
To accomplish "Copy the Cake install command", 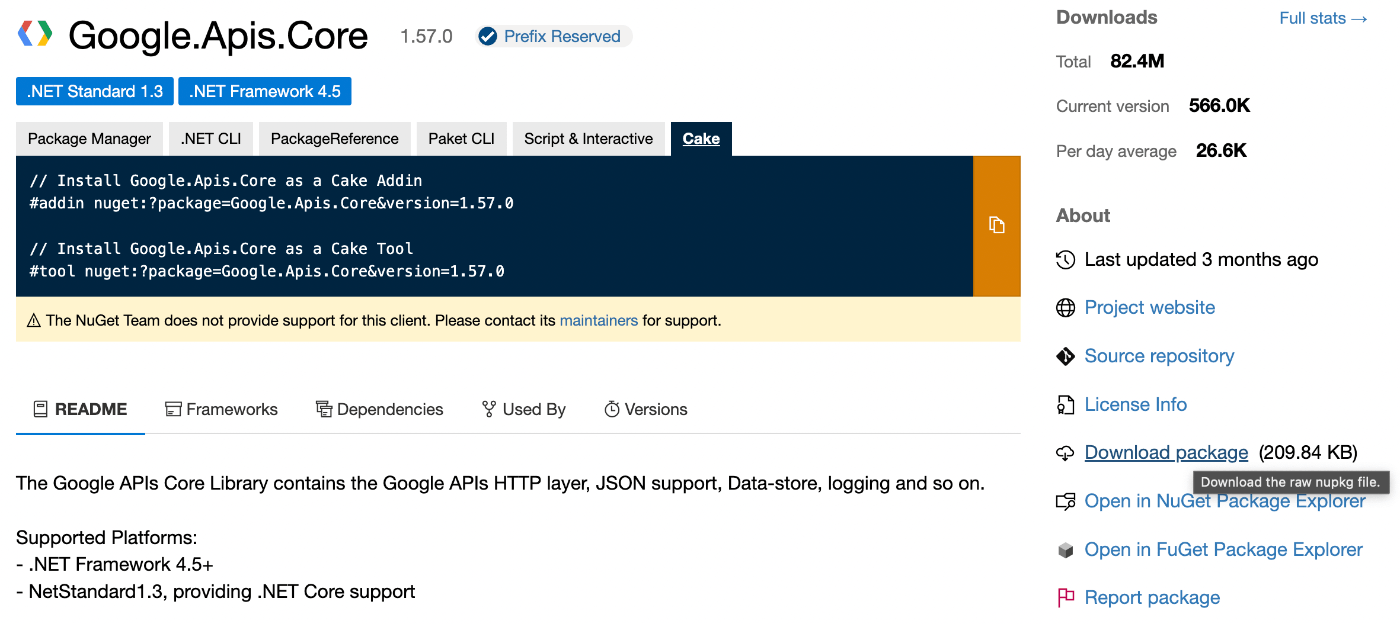I will pos(996,226).
